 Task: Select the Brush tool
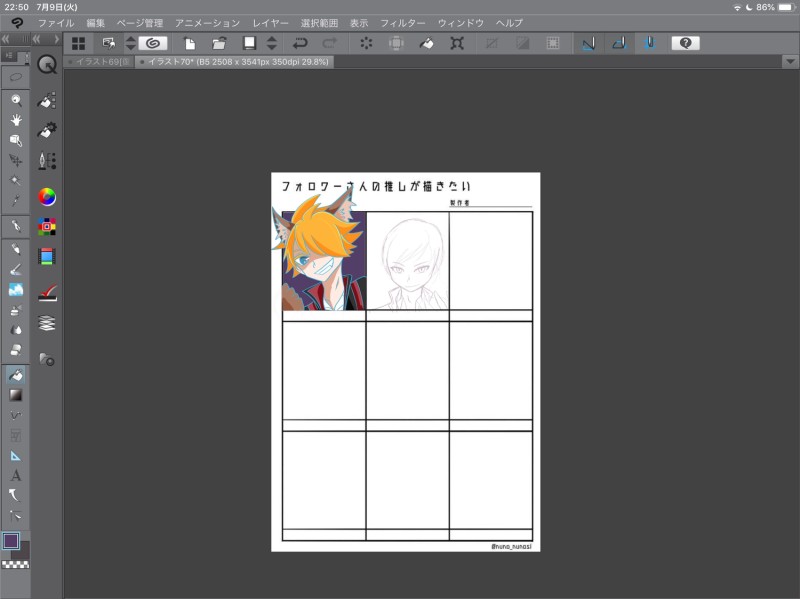[16, 269]
